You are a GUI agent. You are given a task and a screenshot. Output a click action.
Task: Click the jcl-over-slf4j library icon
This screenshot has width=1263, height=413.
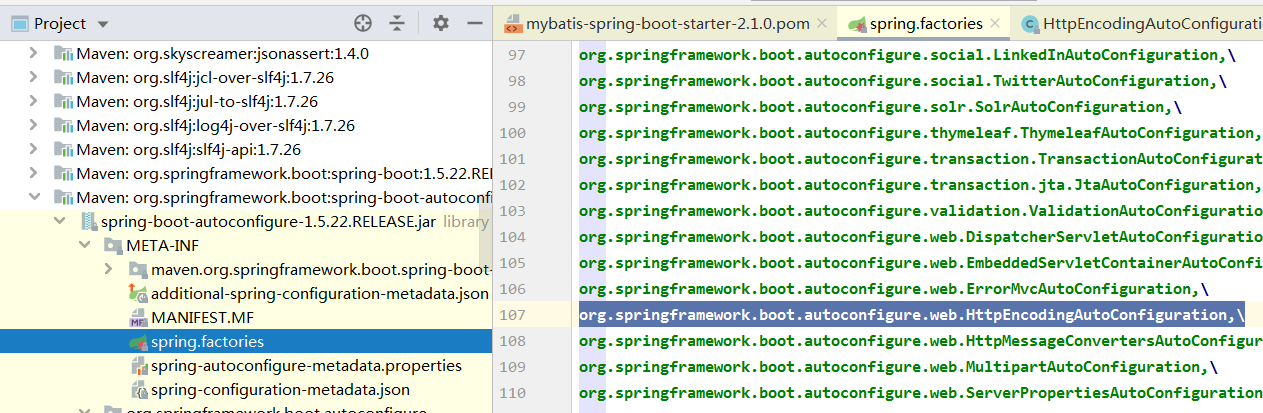[63, 78]
